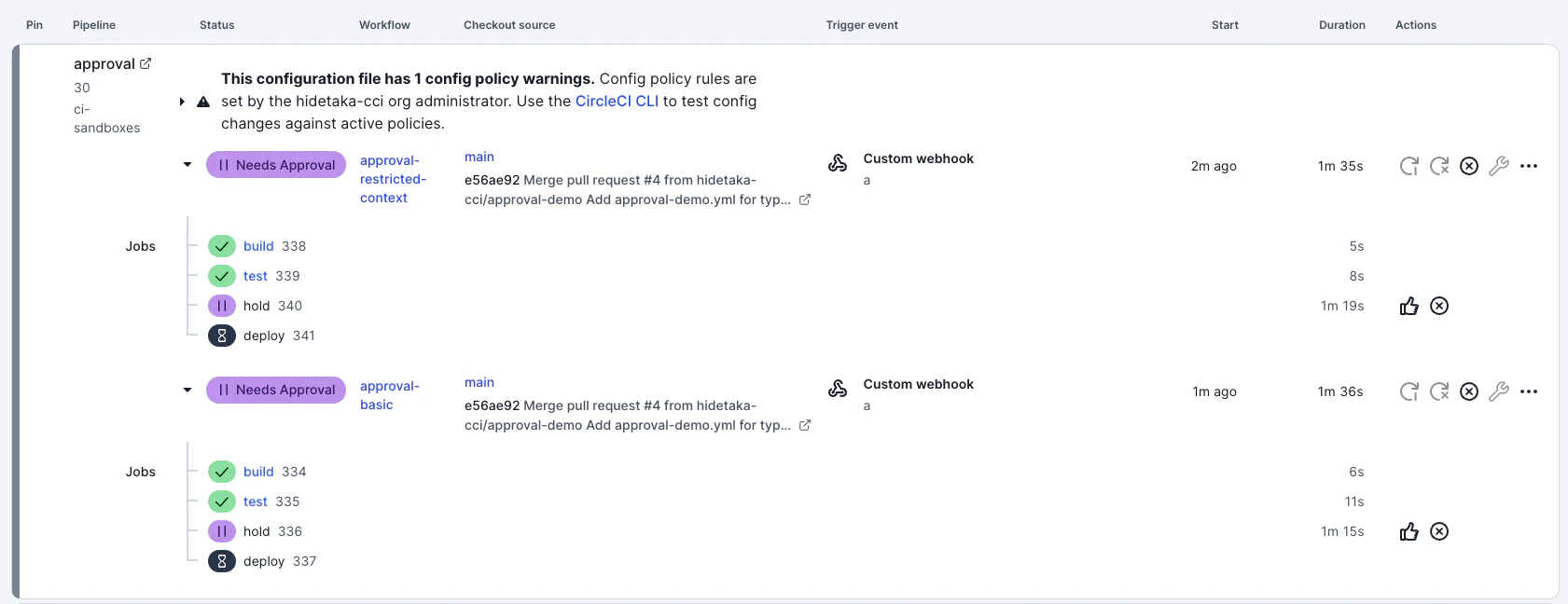The width and height of the screenshot is (1568, 604).
Task: Click success status icon for test 339
Action: point(222,276)
